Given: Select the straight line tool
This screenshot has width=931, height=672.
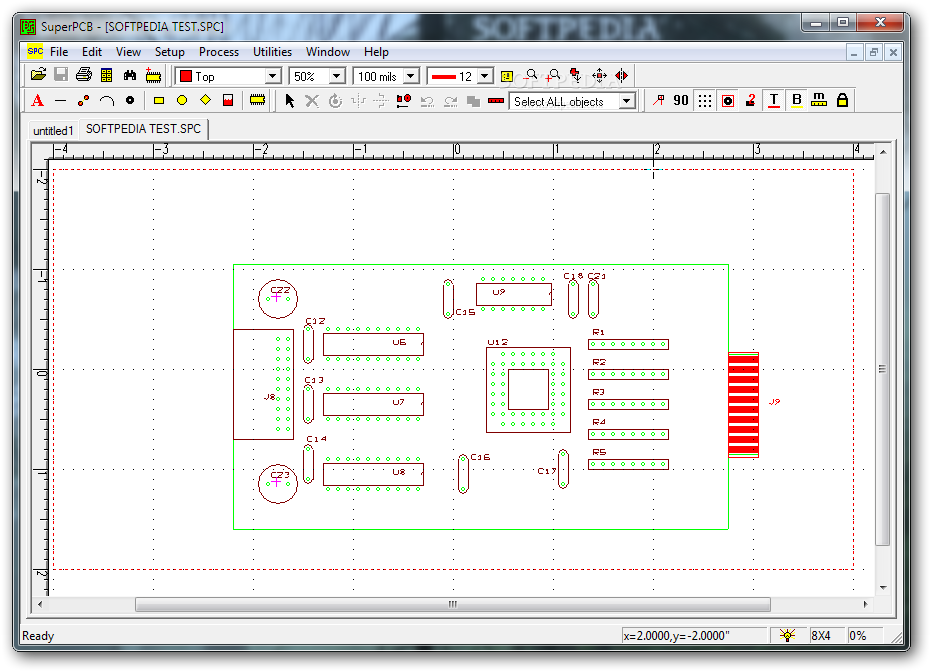Looking at the screenshot, I should (x=60, y=101).
